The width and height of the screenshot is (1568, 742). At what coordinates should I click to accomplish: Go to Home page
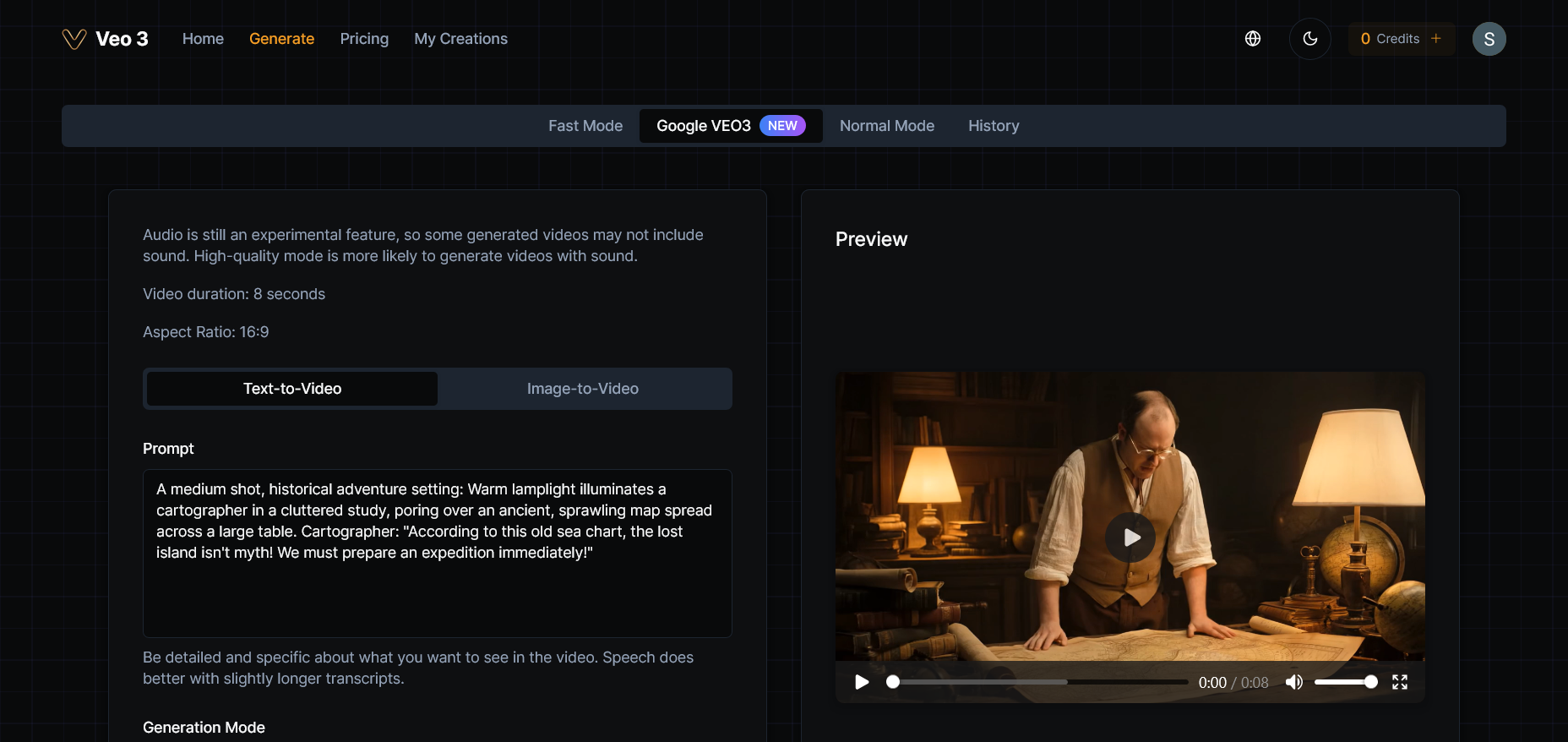[203, 39]
